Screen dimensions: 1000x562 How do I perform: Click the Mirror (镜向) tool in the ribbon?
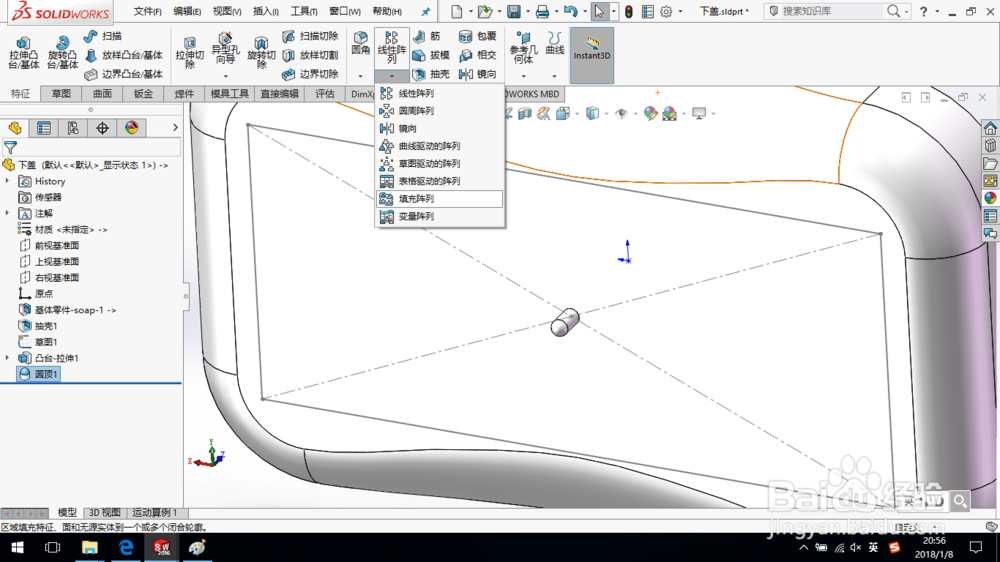[x=478, y=74]
